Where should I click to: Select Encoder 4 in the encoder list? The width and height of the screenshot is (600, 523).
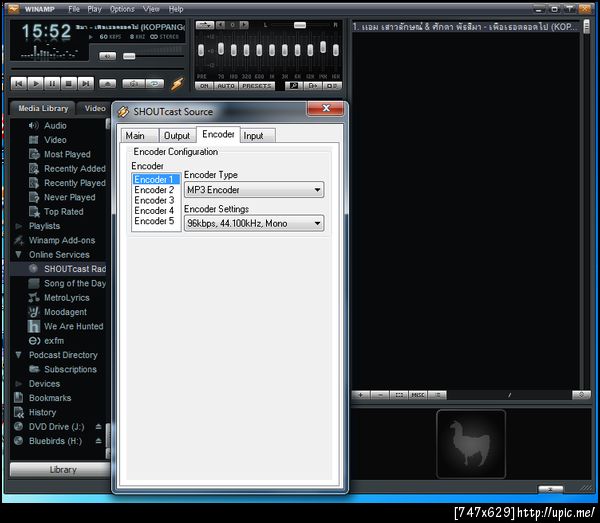156,210
